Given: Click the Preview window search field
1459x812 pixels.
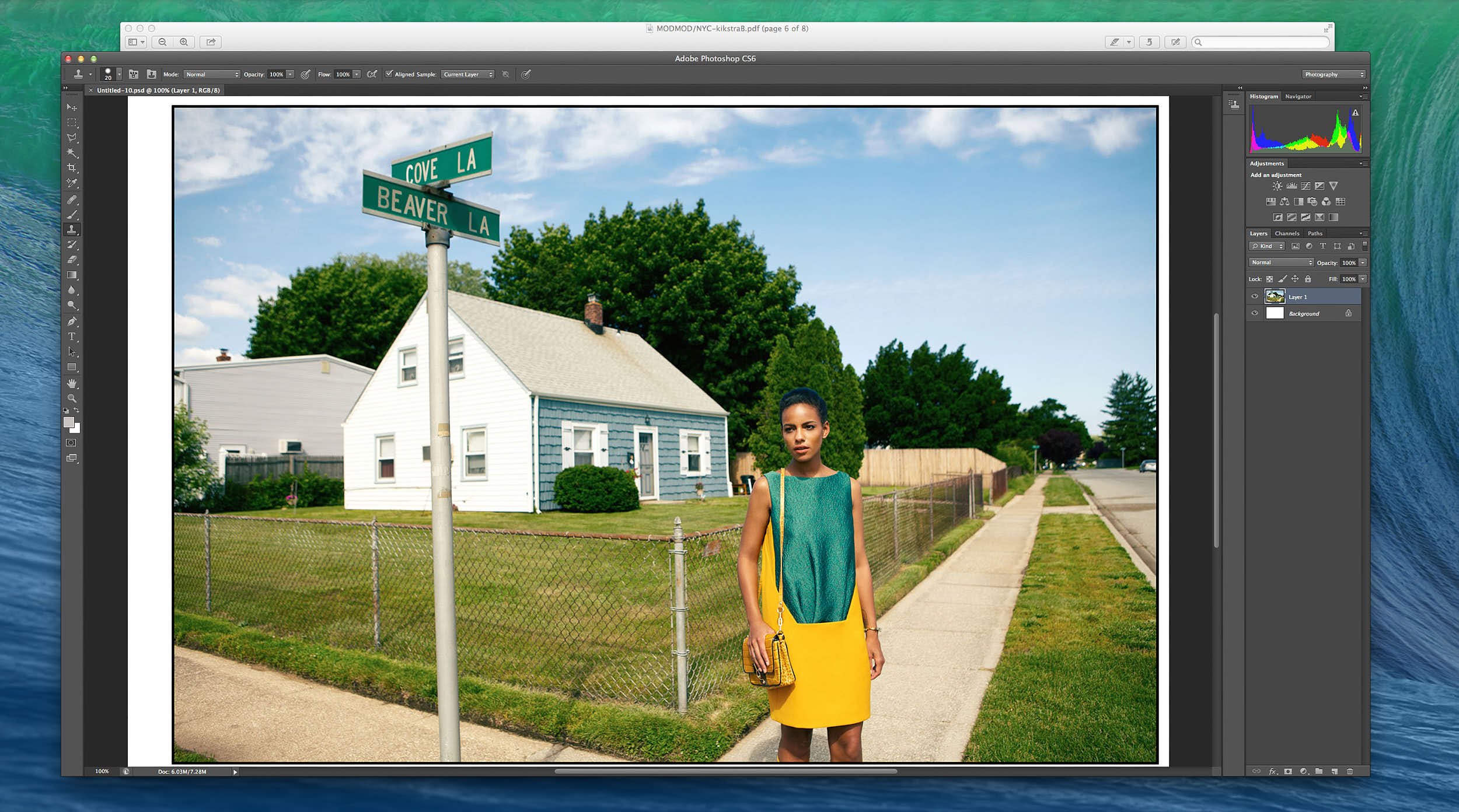Looking at the screenshot, I should 1261,42.
